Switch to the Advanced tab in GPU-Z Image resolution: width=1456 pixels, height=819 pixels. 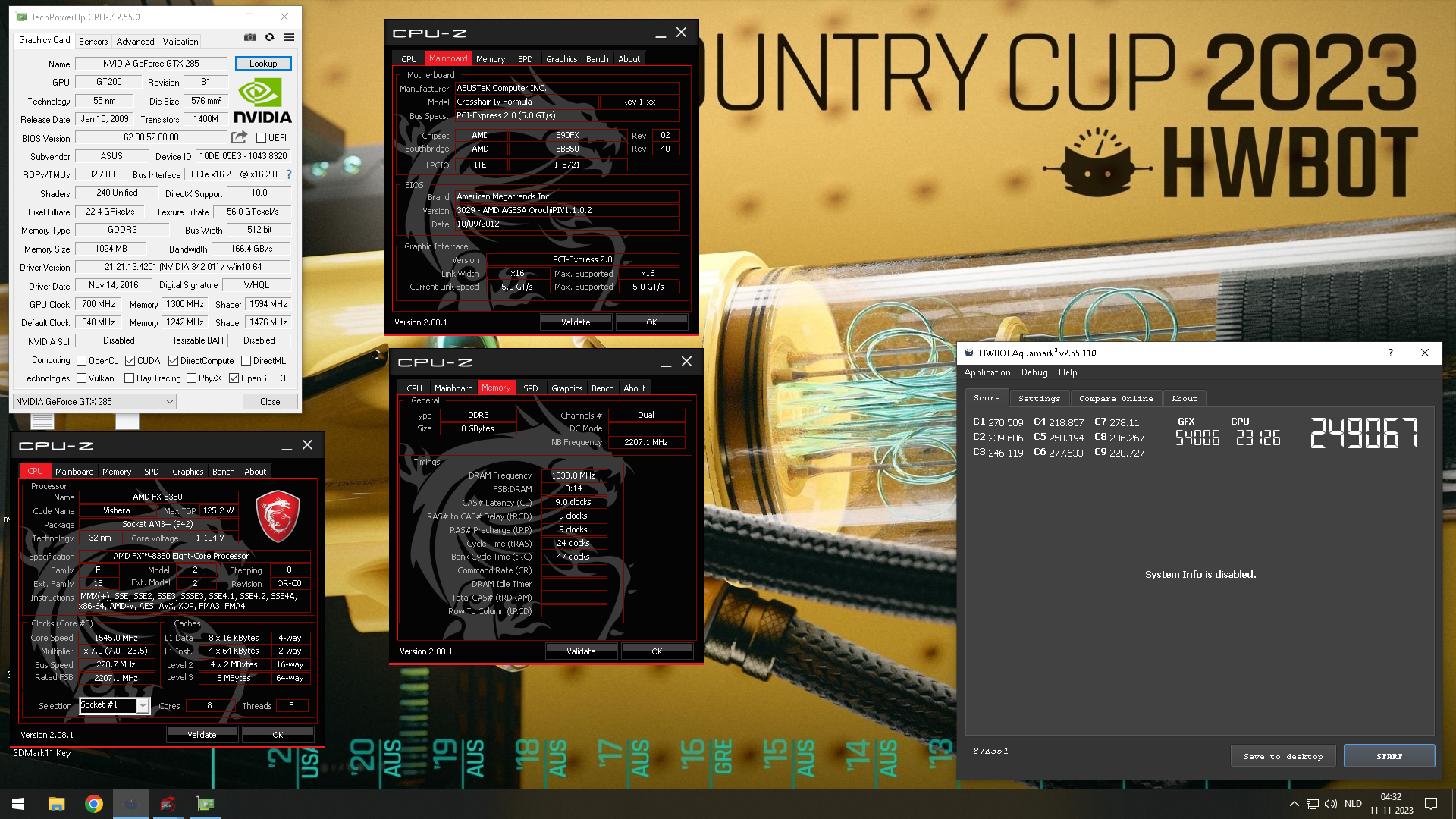135,42
